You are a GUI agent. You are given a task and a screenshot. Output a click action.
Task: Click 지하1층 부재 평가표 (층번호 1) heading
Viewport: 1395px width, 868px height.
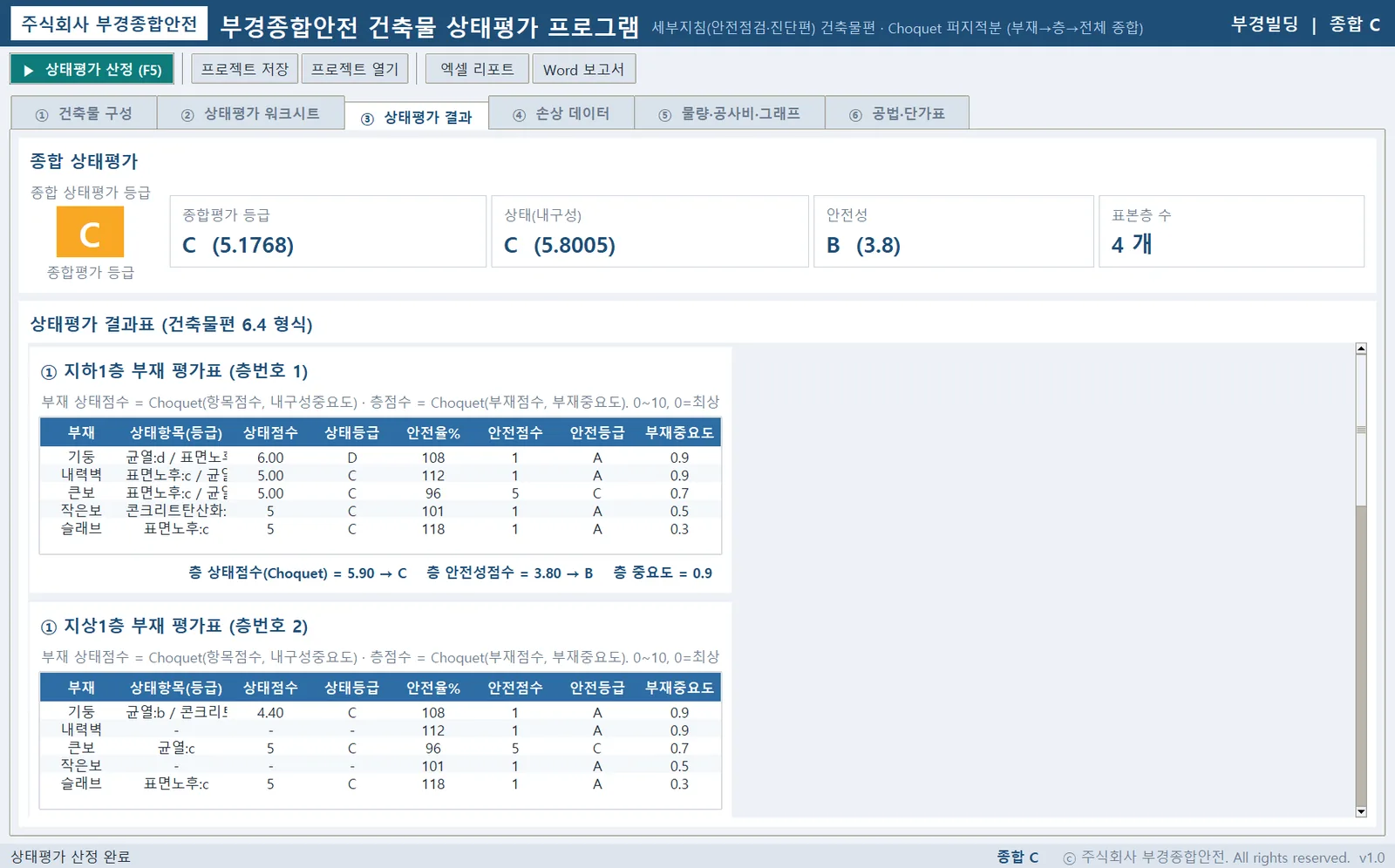point(174,371)
